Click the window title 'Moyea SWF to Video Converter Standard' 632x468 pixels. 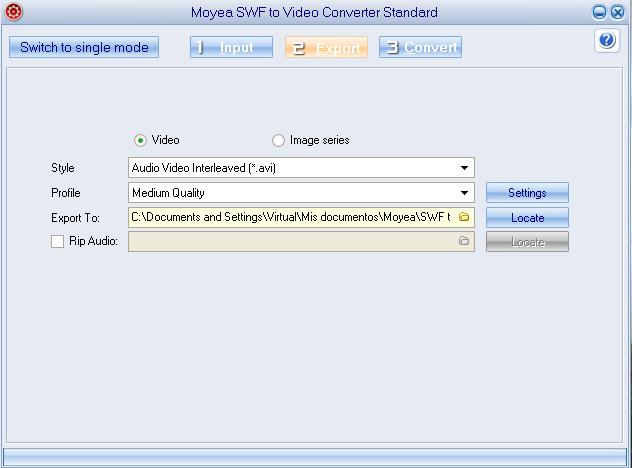tap(314, 12)
